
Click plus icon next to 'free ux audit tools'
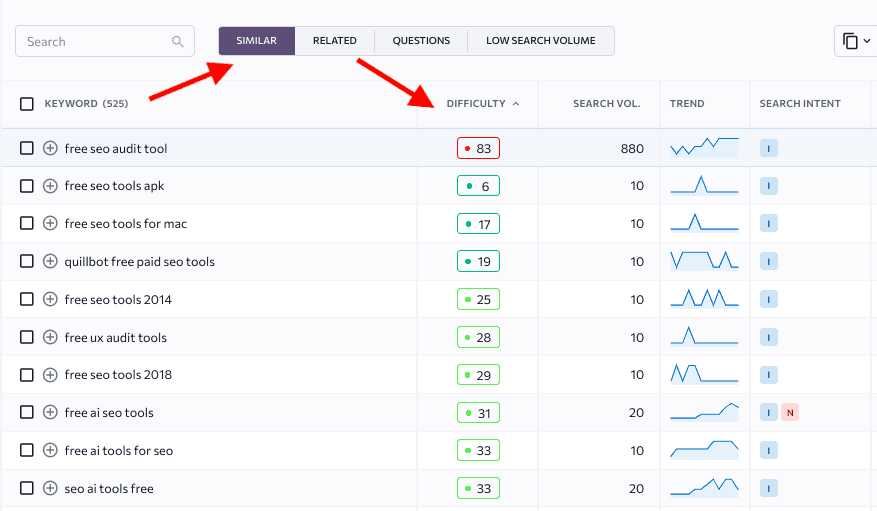pyautogui.click(x=50, y=338)
